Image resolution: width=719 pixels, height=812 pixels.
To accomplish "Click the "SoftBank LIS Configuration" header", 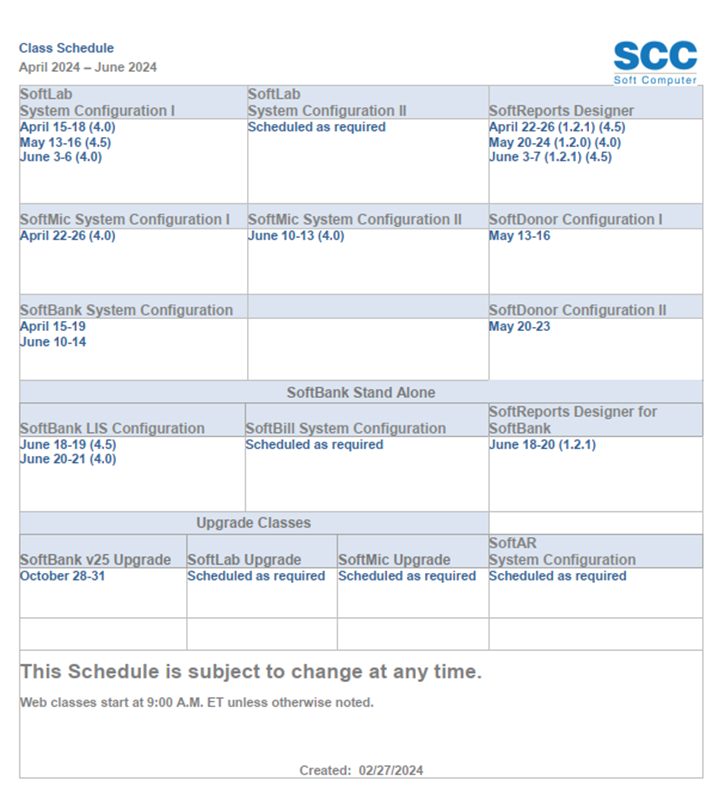I will pos(112,429).
